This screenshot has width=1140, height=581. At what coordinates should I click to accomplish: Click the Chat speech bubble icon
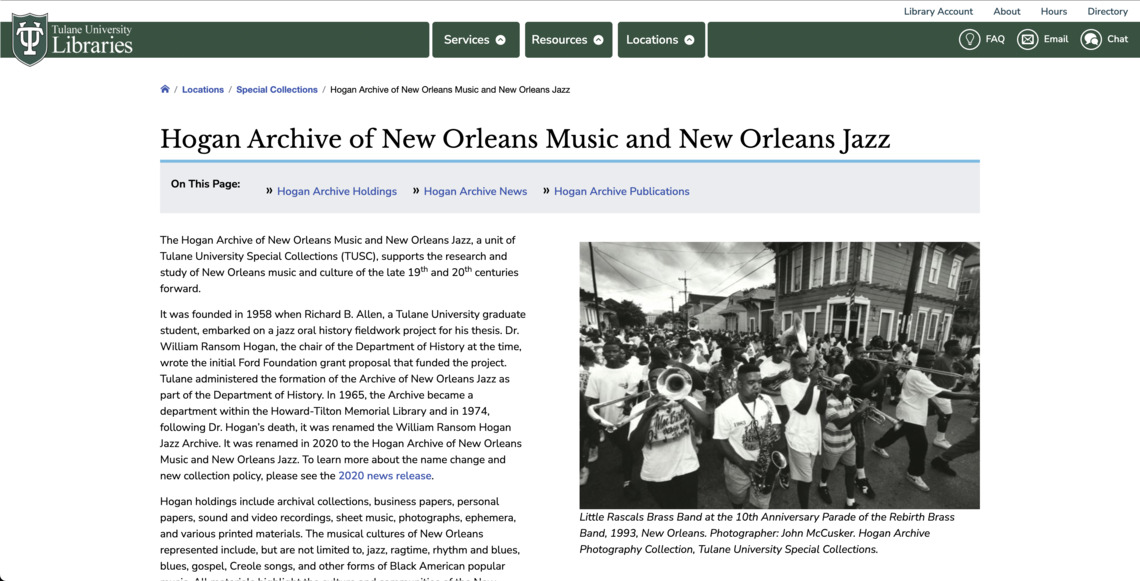(1091, 39)
